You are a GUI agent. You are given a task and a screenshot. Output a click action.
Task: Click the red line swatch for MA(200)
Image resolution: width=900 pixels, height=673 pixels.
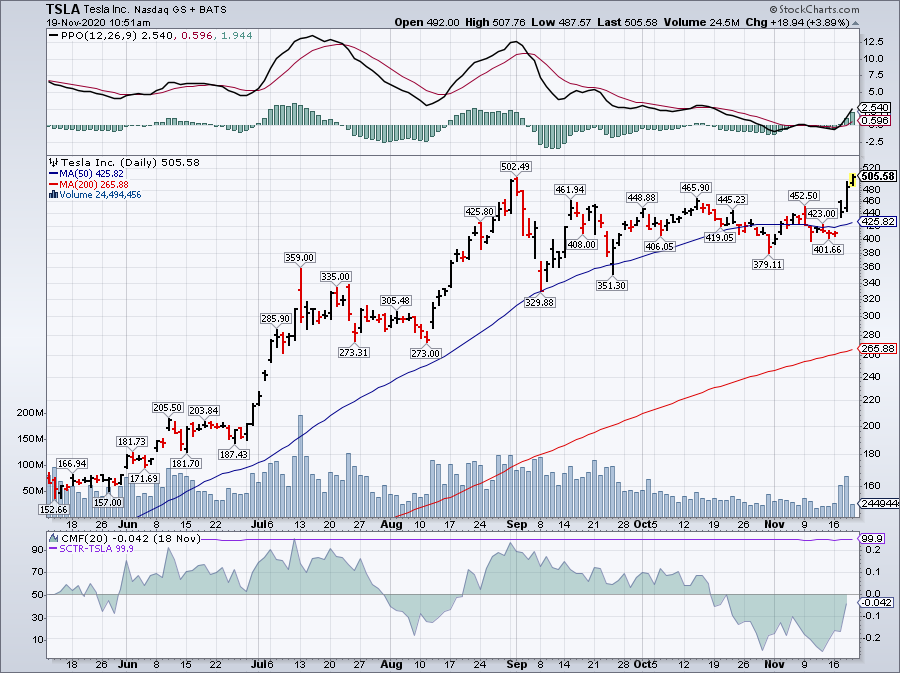(54, 184)
